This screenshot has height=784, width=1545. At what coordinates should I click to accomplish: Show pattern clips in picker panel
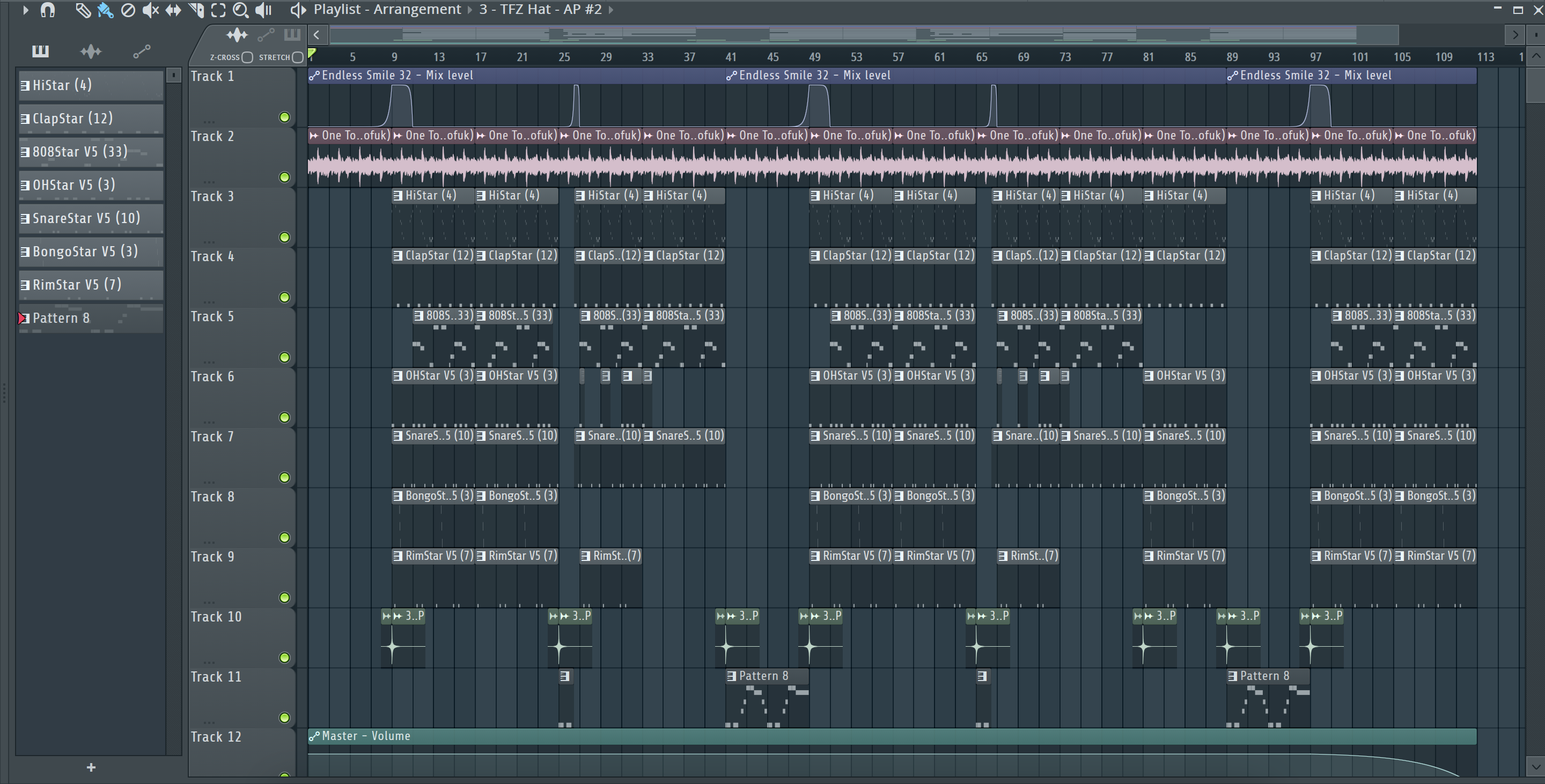tap(40, 51)
